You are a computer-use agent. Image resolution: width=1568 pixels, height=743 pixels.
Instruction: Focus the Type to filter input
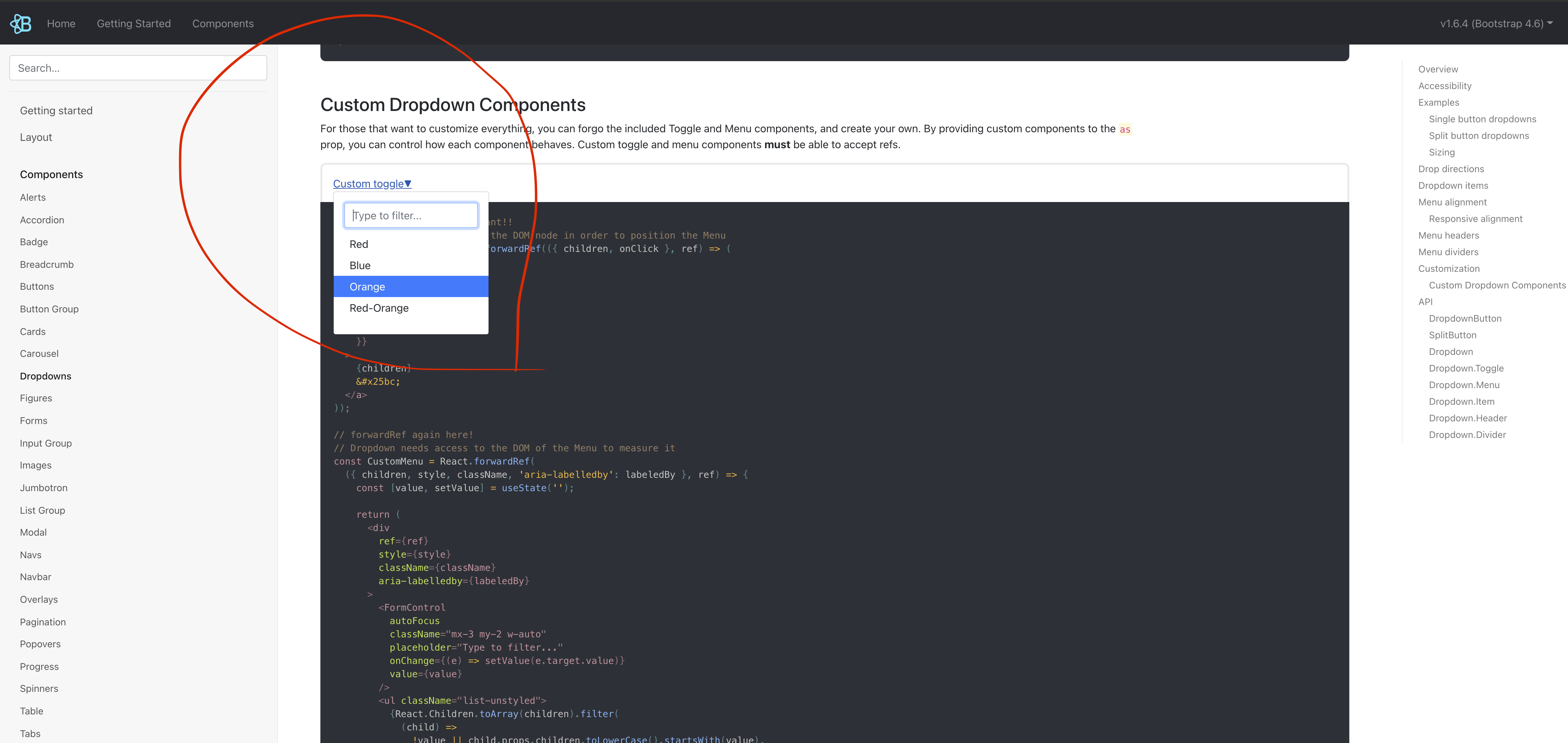[411, 215]
